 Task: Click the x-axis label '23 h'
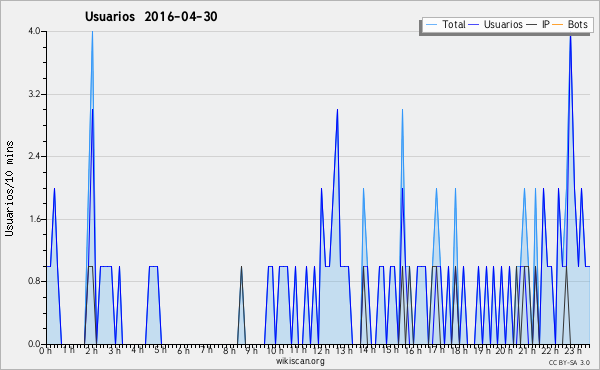point(574,350)
